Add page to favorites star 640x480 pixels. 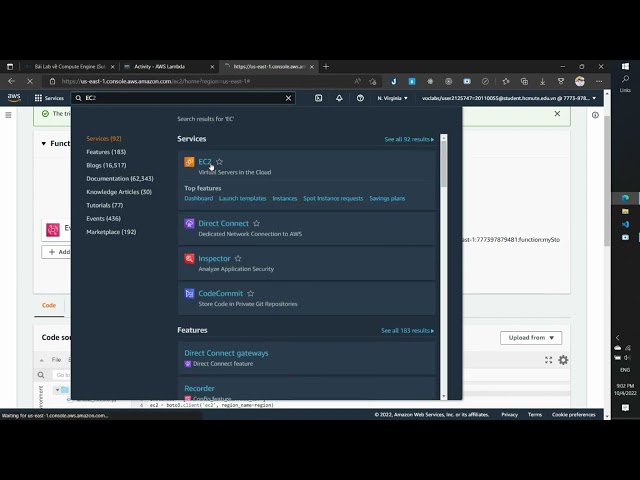point(373,82)
